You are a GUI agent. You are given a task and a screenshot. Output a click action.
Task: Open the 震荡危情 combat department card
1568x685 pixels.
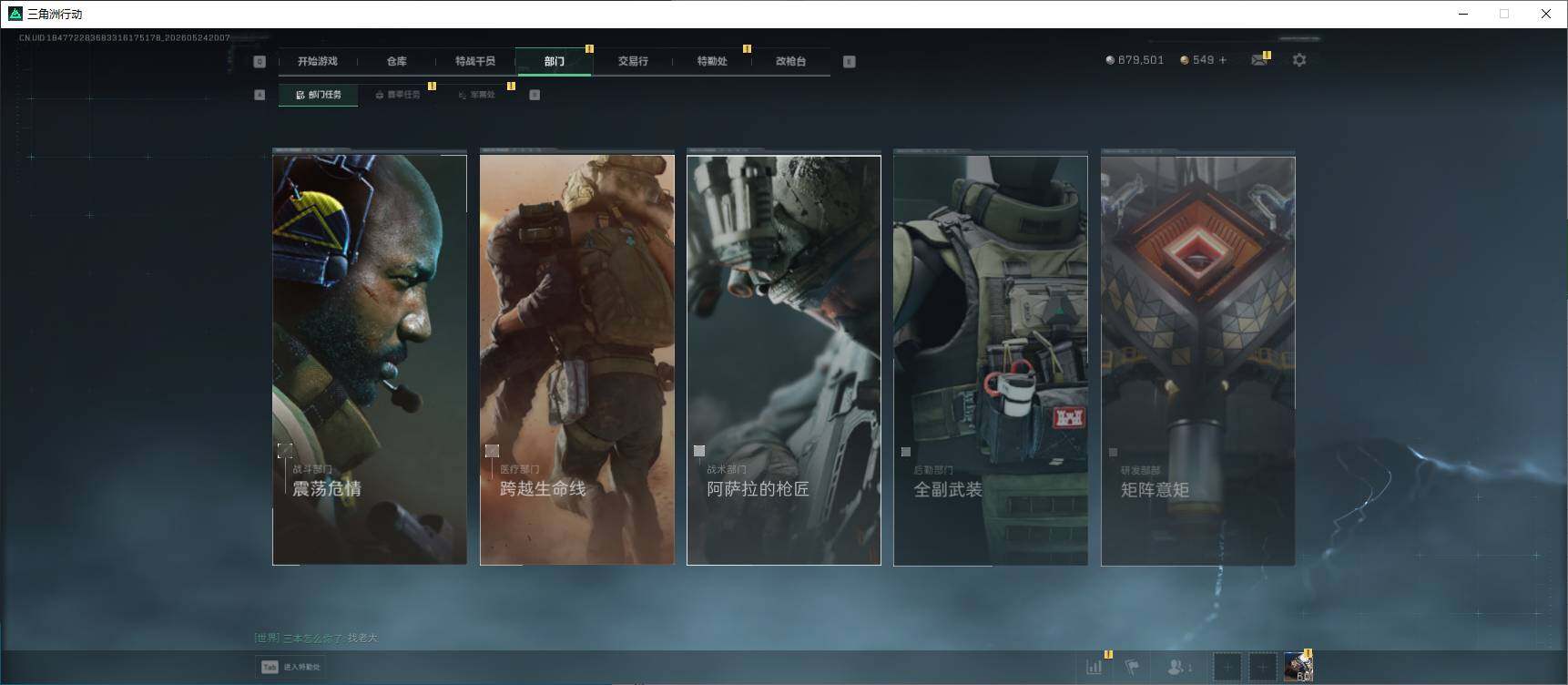[370, 359]
